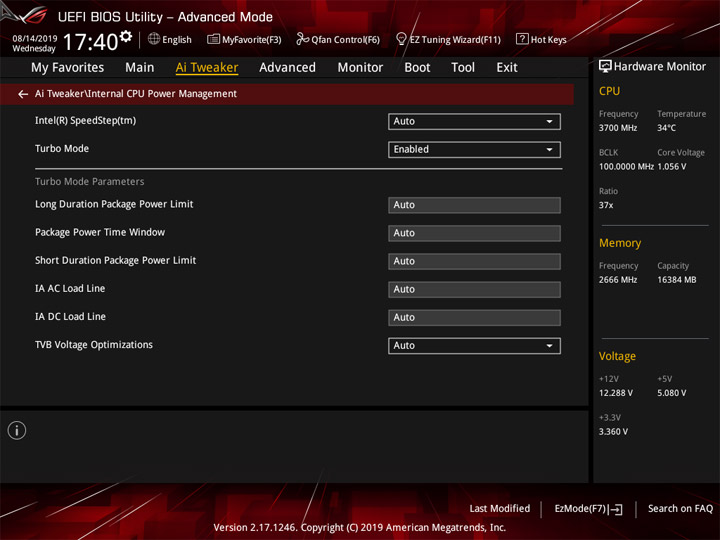Select TVB Voltage Optimizations label
Viewport: 720px width, 540px height.
tap(94, 345)
